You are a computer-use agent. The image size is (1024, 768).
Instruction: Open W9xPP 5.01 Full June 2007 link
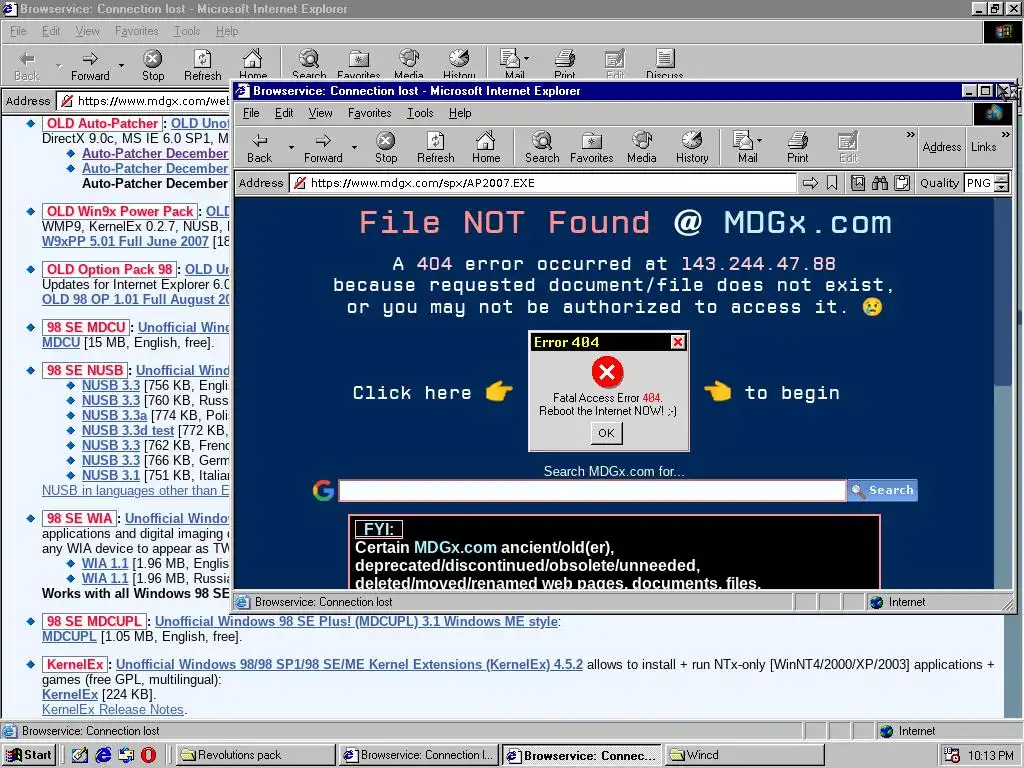(x=125, y=241)
